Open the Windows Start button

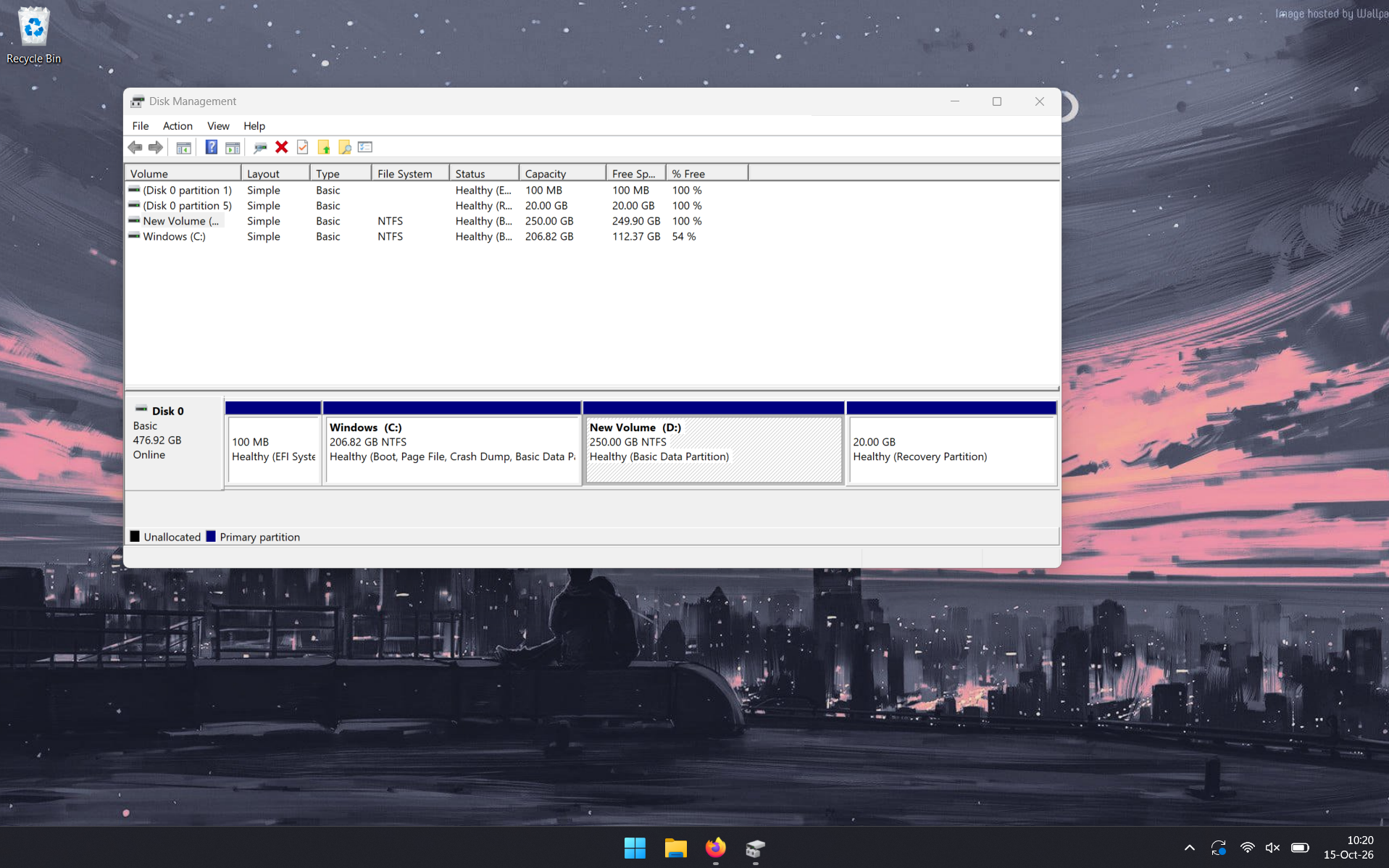pyautogui.click(x=635, y=848)
